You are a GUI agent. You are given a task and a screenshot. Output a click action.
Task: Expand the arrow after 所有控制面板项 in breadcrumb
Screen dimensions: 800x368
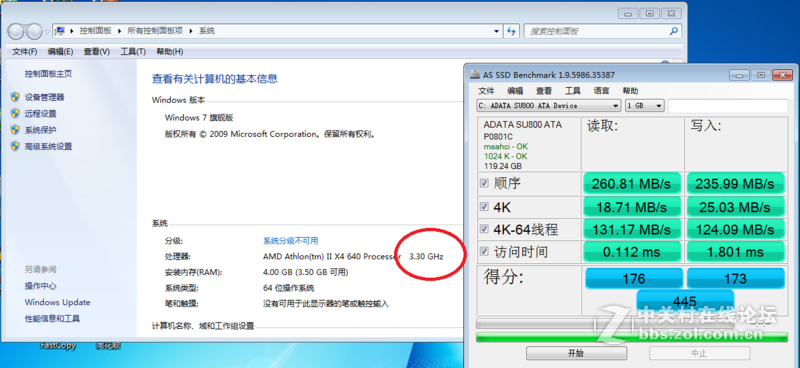coord(191,31)
